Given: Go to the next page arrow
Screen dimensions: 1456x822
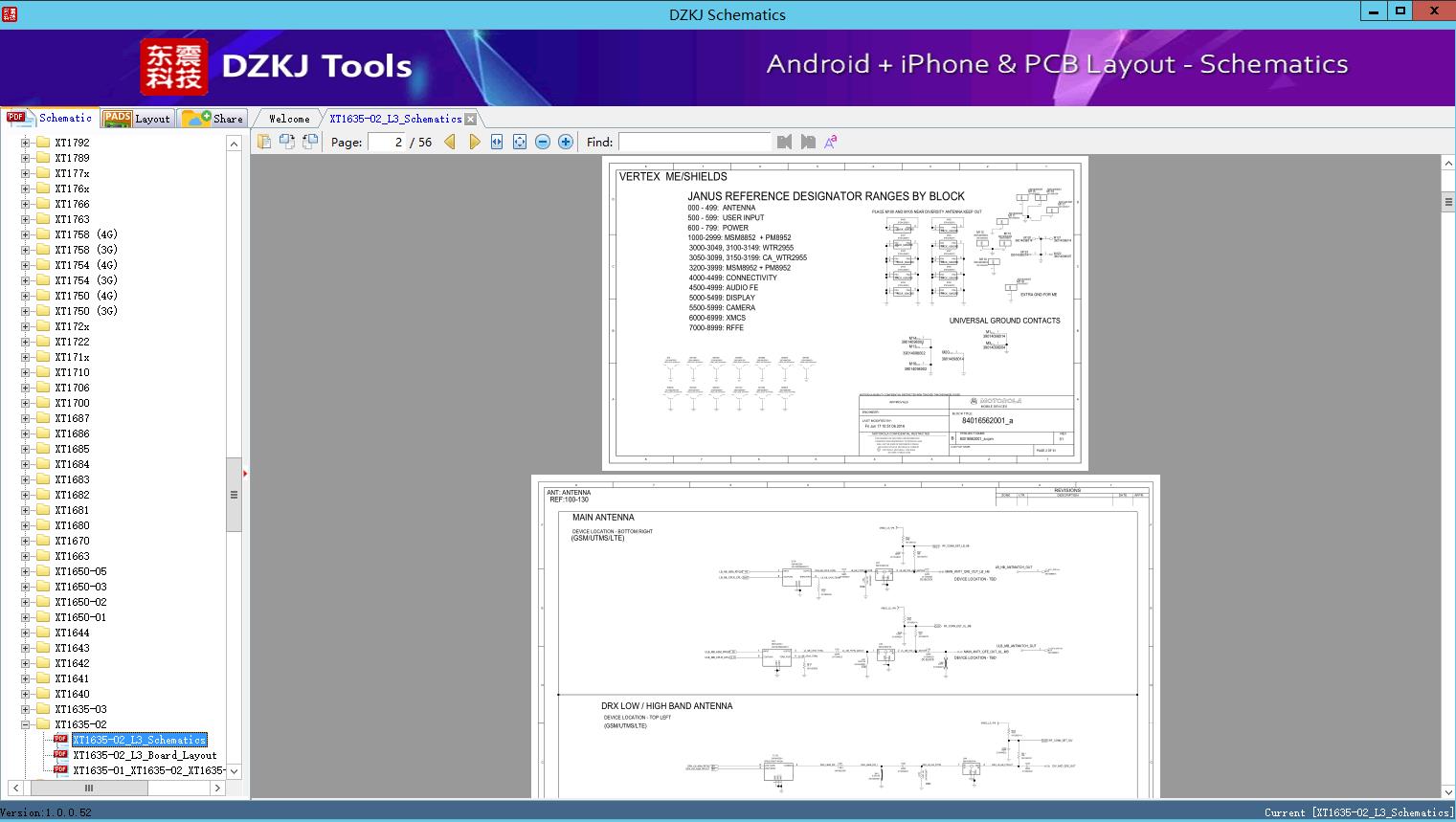Looking at the screenshot, I should (474, 142).
